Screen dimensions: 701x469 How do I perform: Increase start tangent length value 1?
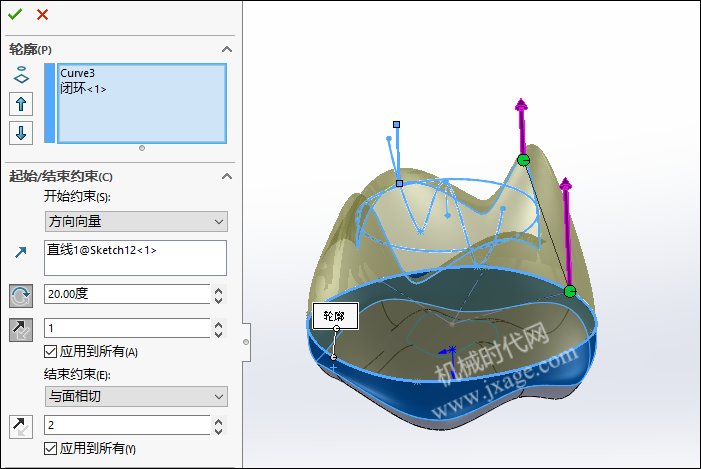(x=219, y=324)
